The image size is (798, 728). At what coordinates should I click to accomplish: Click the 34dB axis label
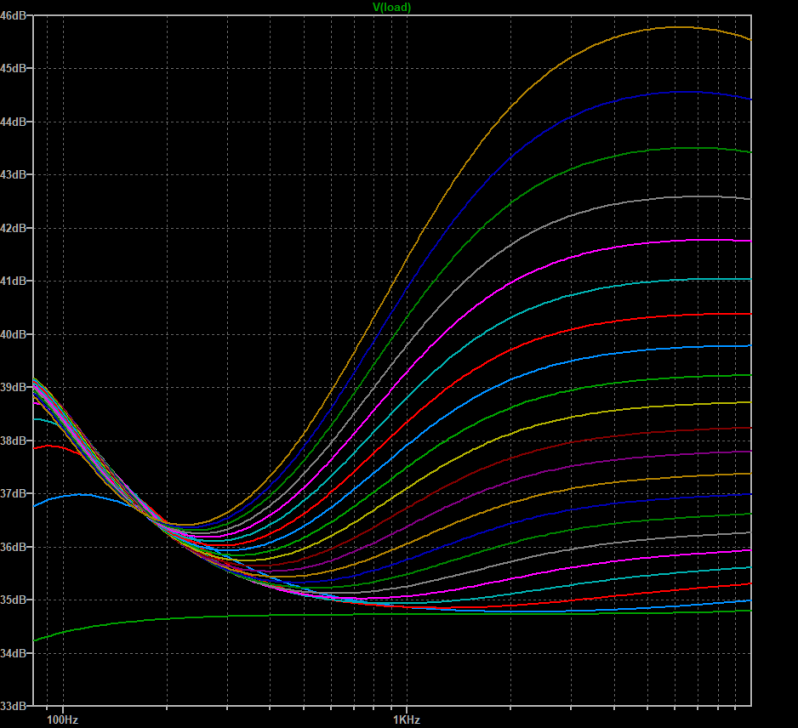coord(16,653)
